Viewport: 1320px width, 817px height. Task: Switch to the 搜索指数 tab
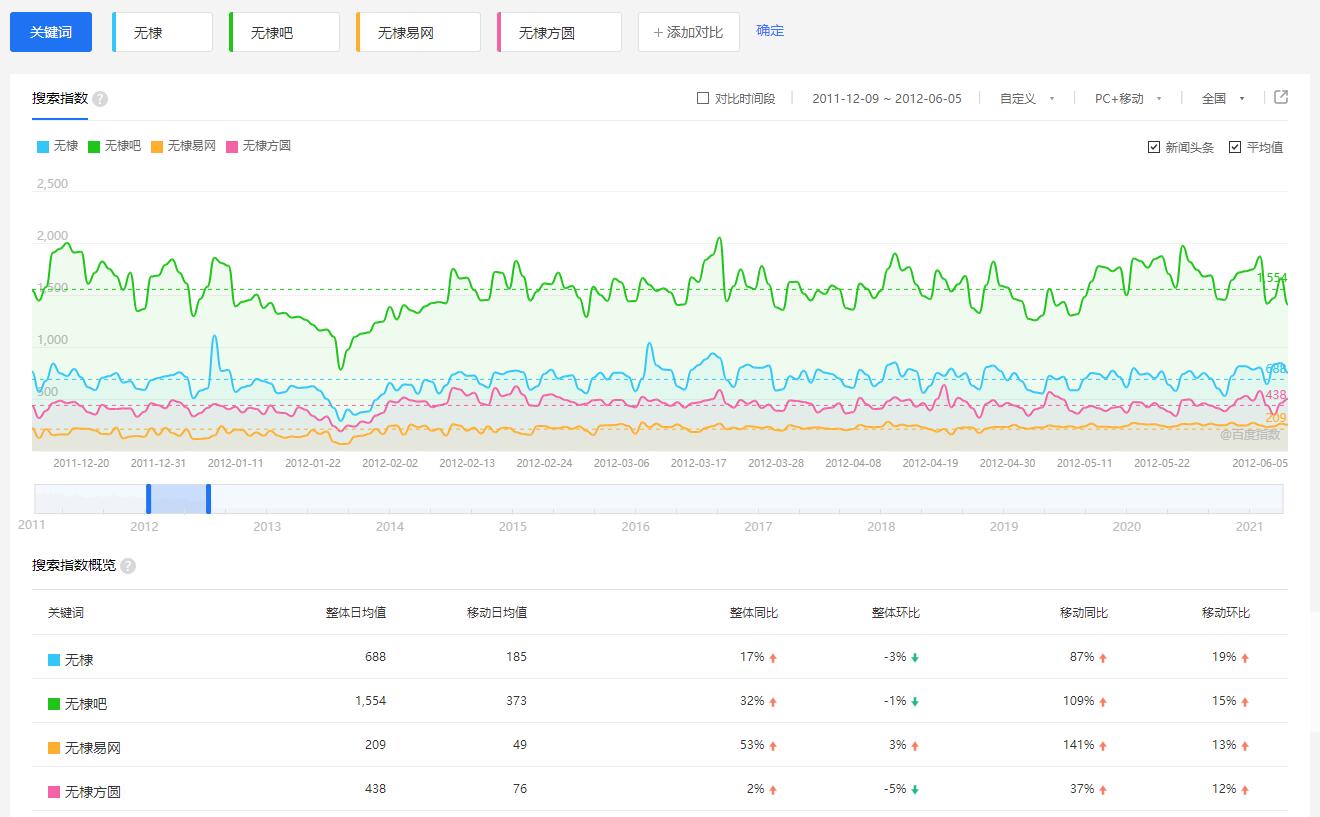coord(60,98)
